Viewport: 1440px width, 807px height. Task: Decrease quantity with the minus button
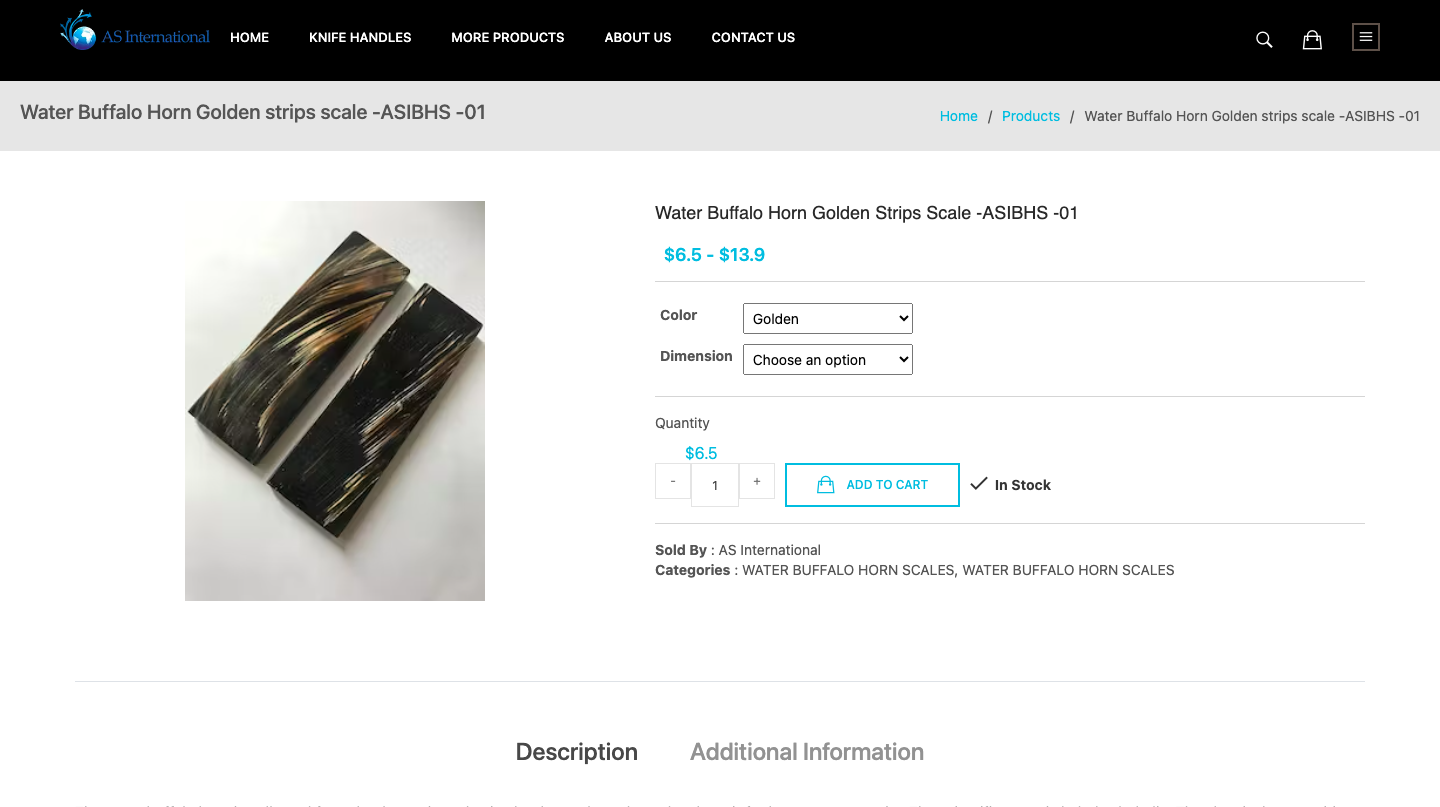pyautogui.click(x=673, y=481)
